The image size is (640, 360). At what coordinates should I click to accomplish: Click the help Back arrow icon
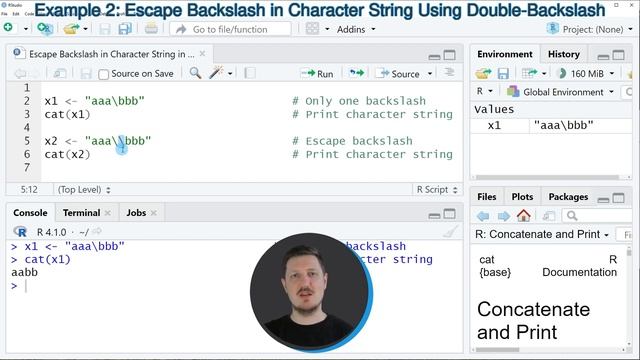pyautogui.click(x=483, y=216)
